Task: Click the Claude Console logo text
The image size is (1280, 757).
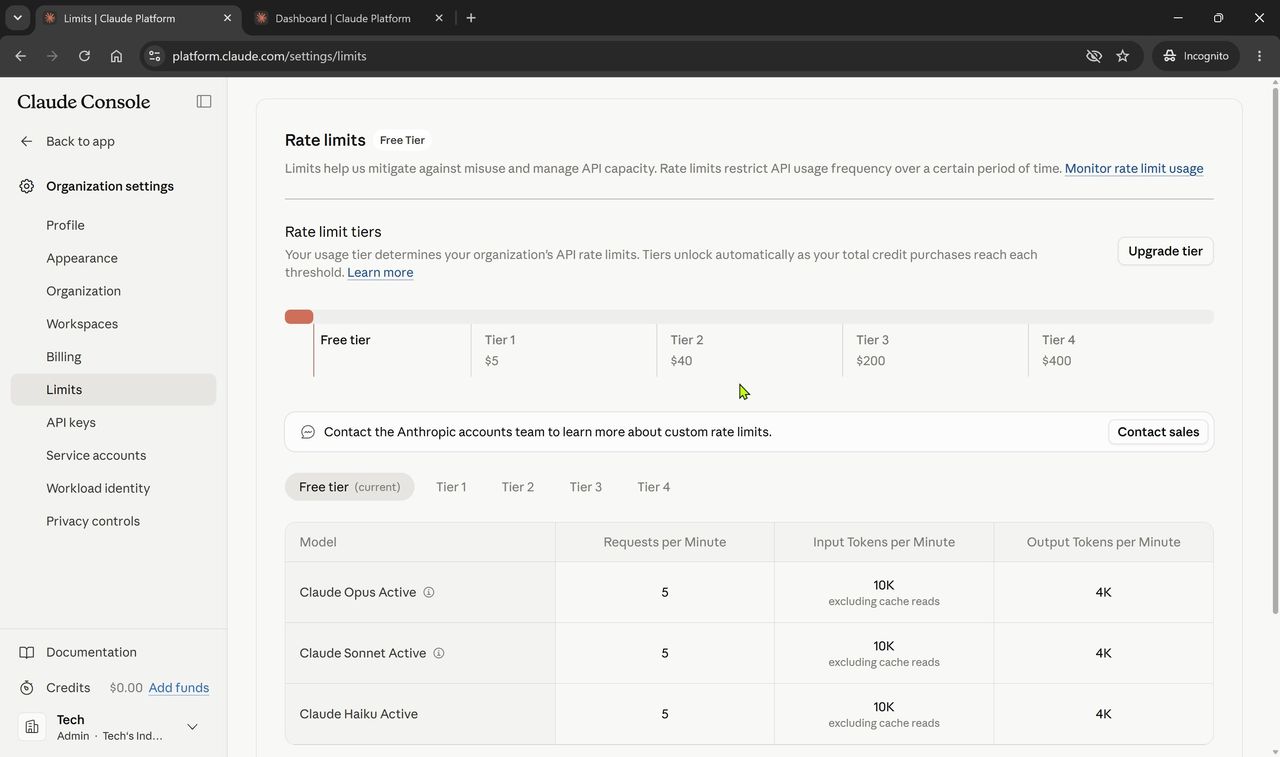Action: tap(84, 102)
